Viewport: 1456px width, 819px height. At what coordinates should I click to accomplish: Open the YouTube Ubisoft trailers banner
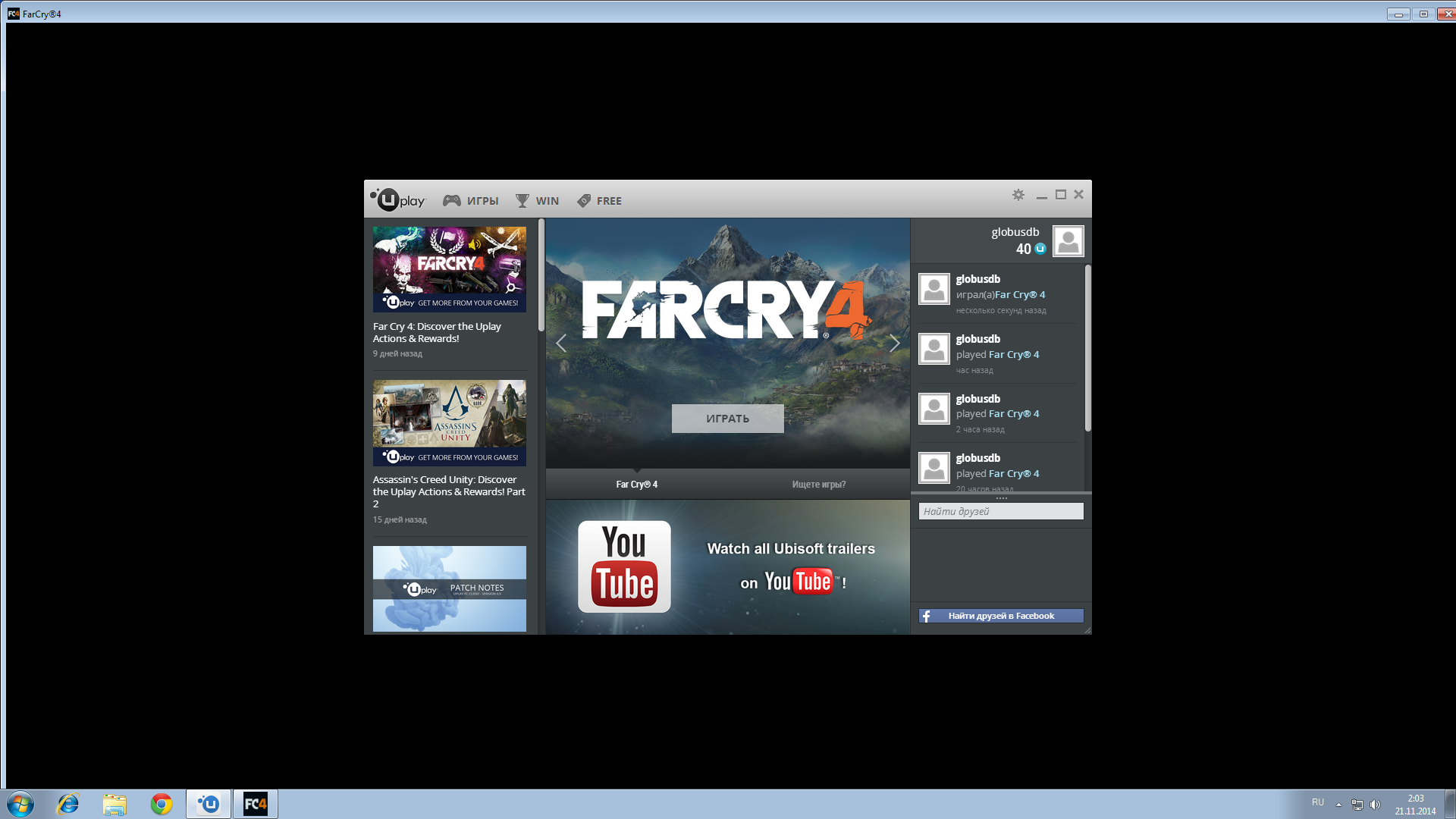point(727,566)
